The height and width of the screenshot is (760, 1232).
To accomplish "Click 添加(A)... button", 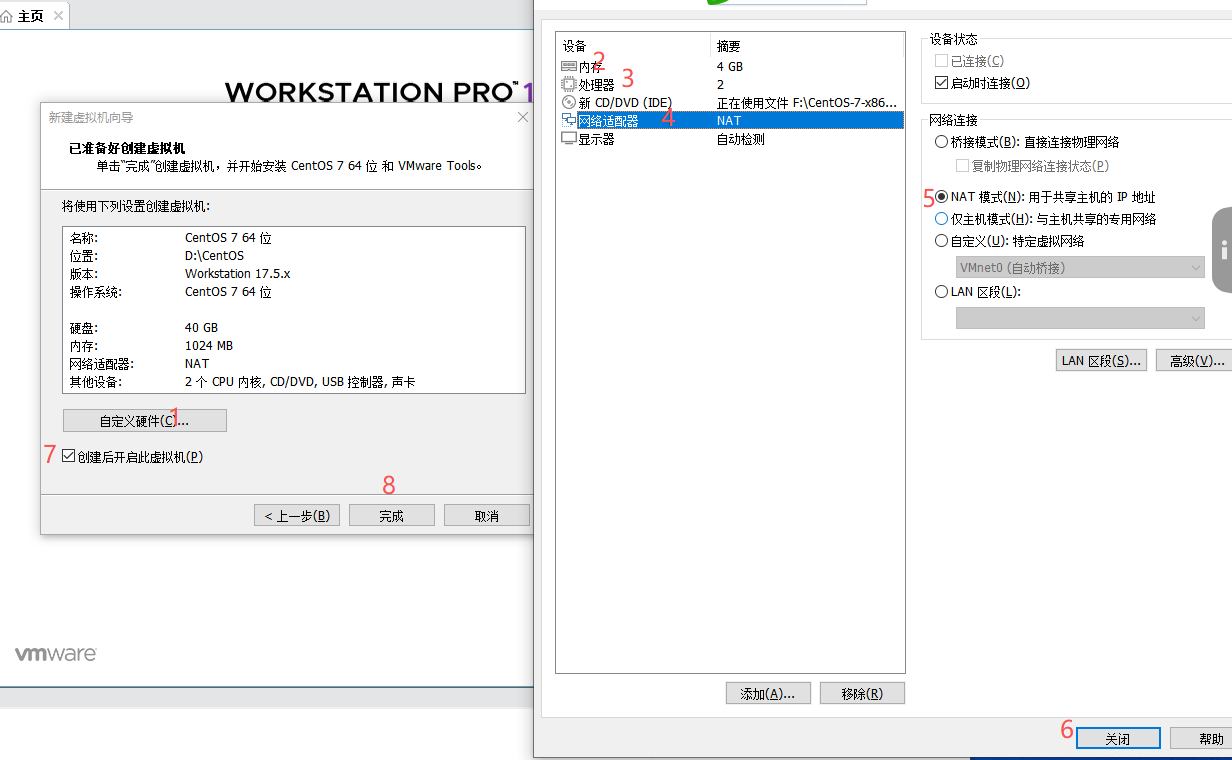I will [768, 694].
